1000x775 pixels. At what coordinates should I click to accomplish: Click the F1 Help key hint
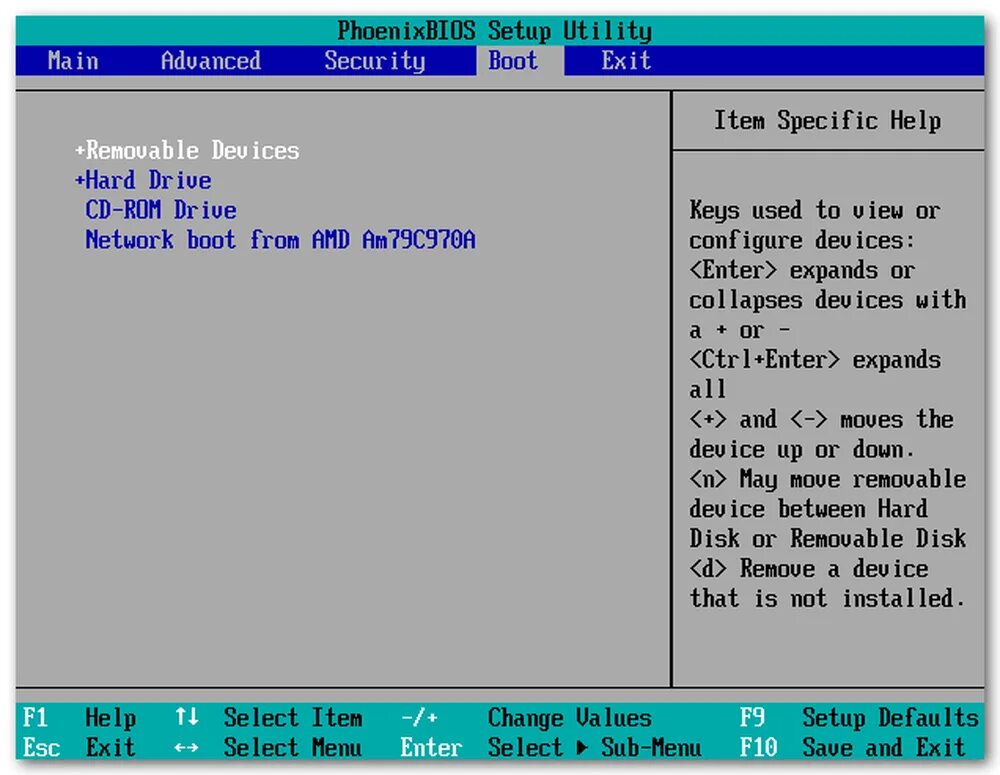79,718
